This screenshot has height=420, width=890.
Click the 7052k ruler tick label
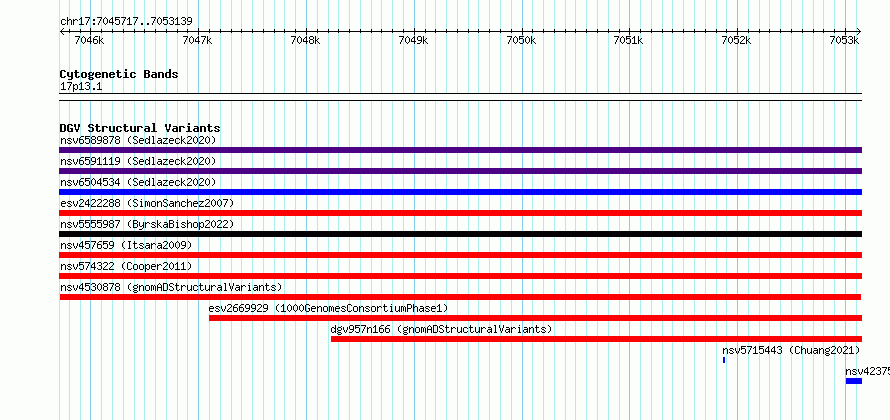click(736, 41)
